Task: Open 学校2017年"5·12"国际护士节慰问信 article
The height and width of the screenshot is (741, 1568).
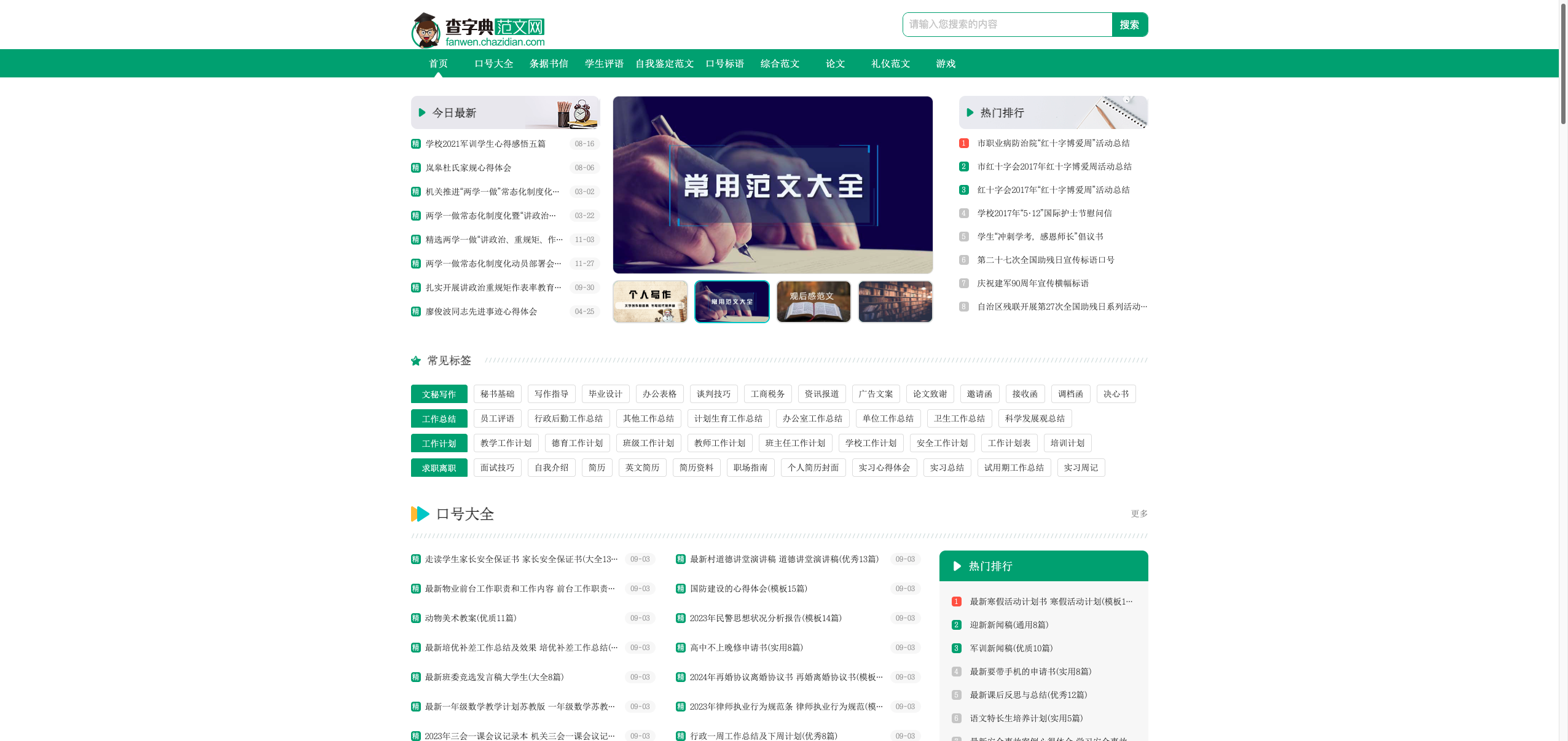Action: (1045, 213)
